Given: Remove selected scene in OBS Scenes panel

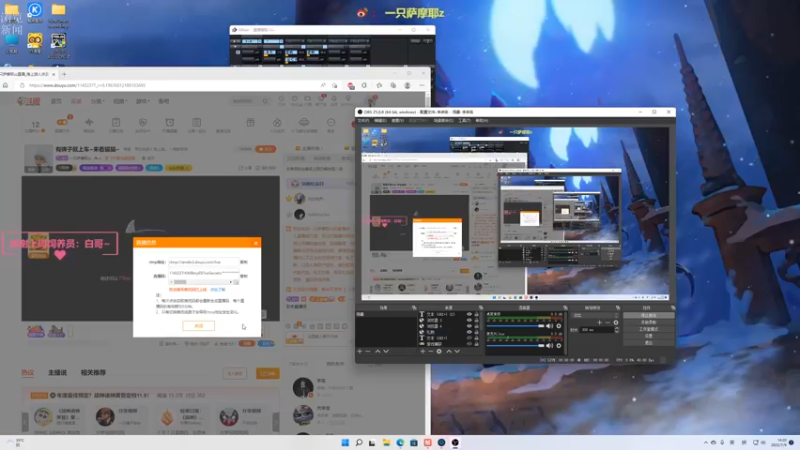Looking at the screenshot, I should [368, 352].
